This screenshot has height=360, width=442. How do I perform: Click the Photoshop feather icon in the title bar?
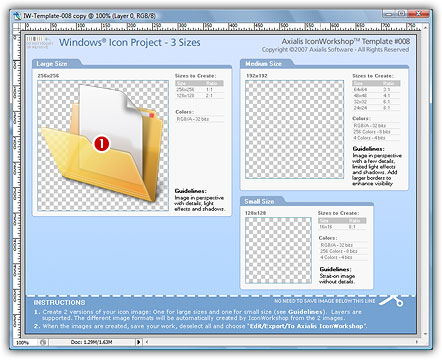point(17,16)
